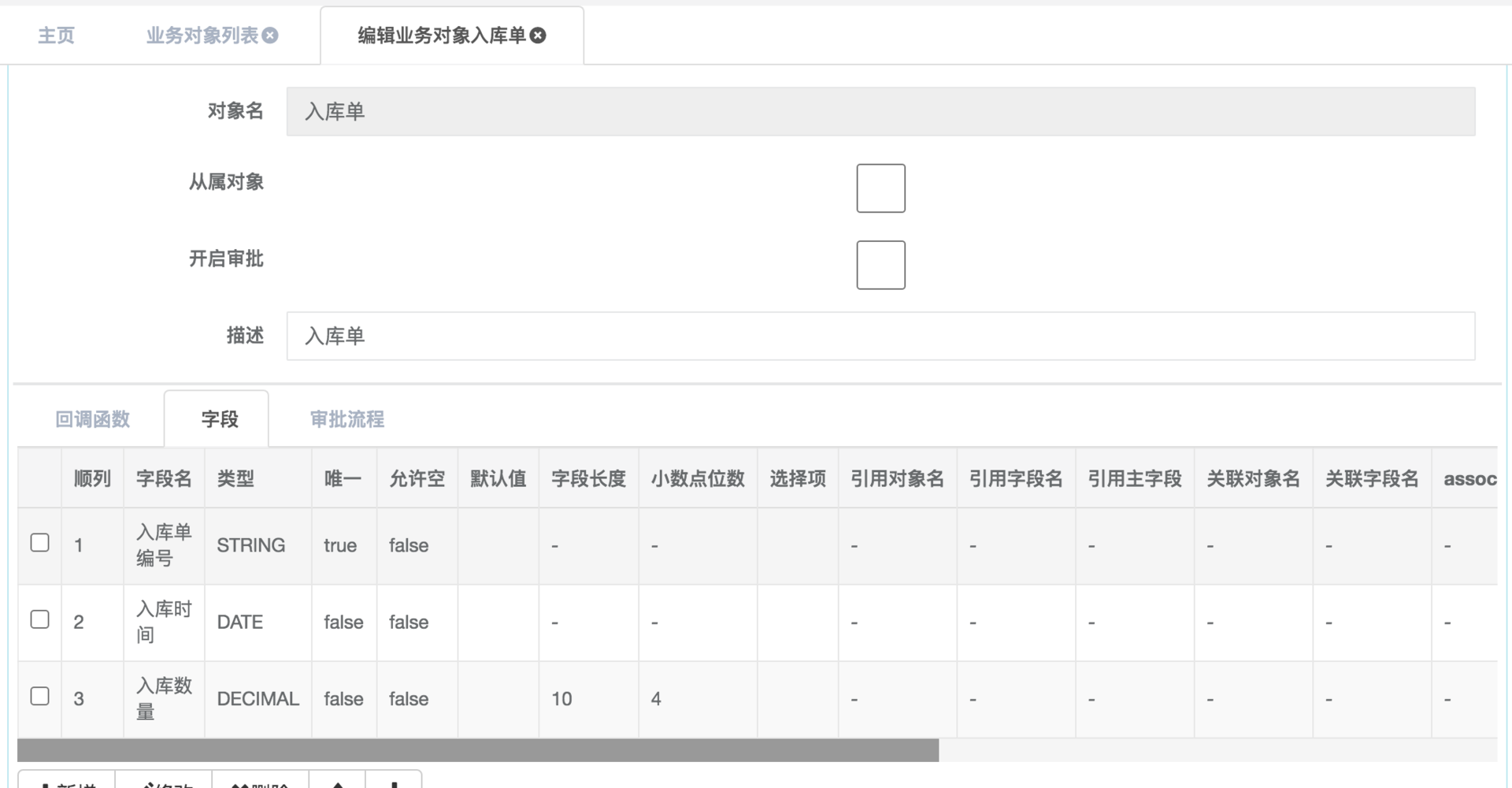Close the 编辑业务对象入库单 tab with its ⊗ icon
1512x788 pixels.
coord(537,35)
